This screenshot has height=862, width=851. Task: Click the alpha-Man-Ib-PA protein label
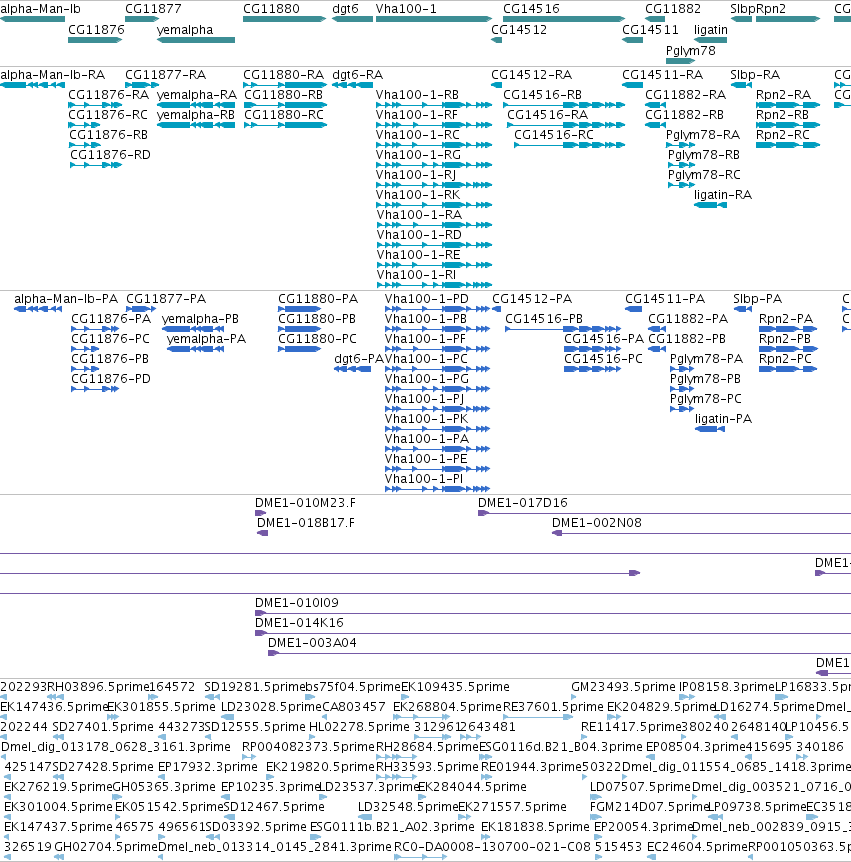coord(66,299)
